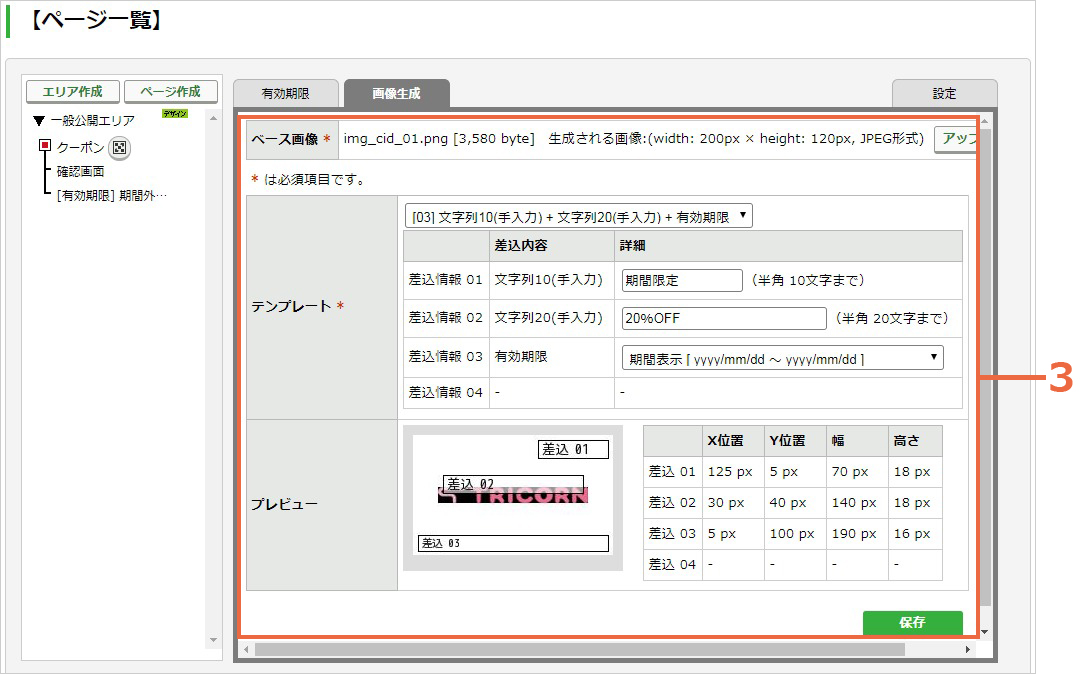1084x674 pixels.
Task: Click the QR code icon beside クーポン
Action: tap(120, 148)
